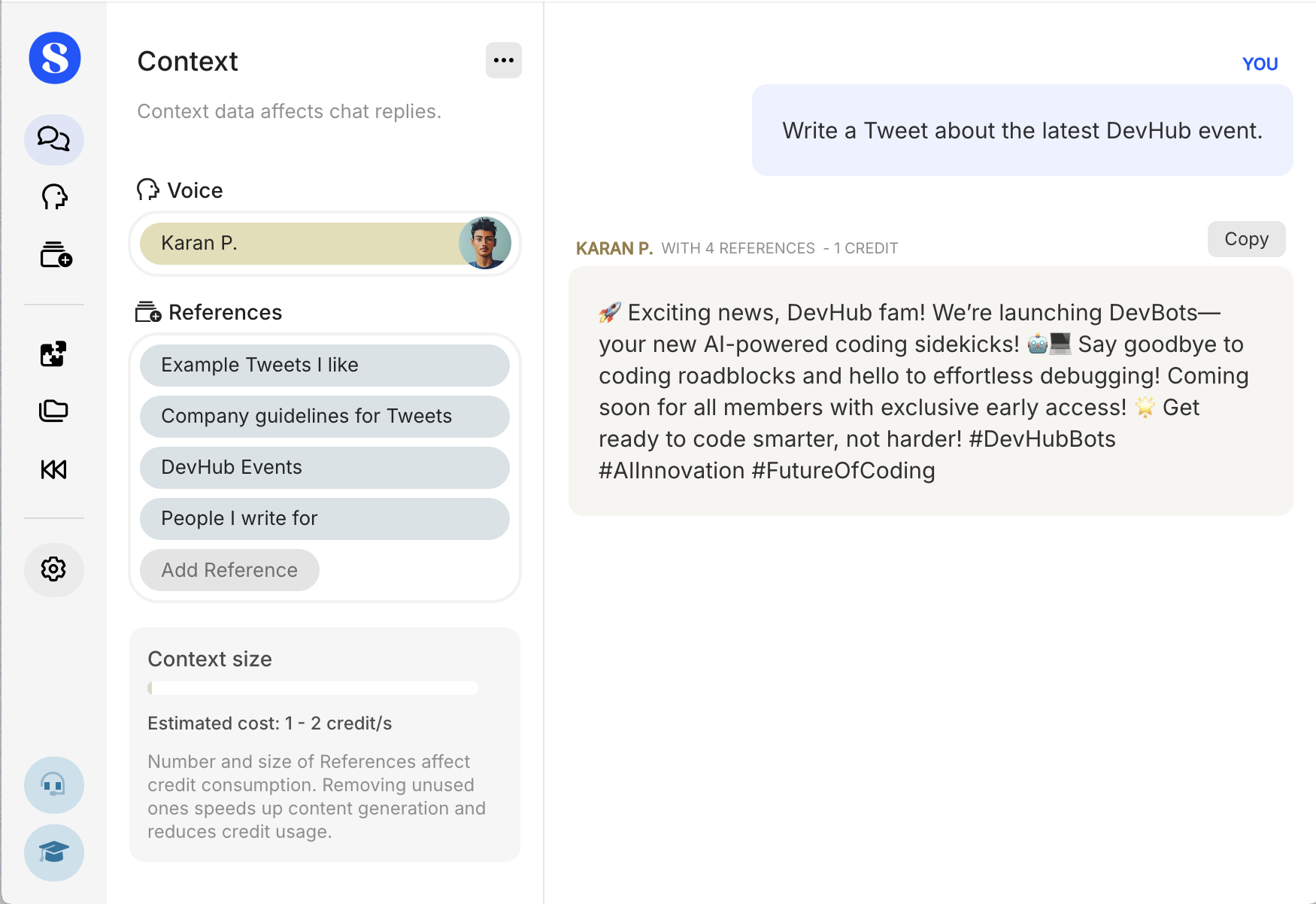
Task: Select the DevHub Events reference
Action: click(324, 468)
